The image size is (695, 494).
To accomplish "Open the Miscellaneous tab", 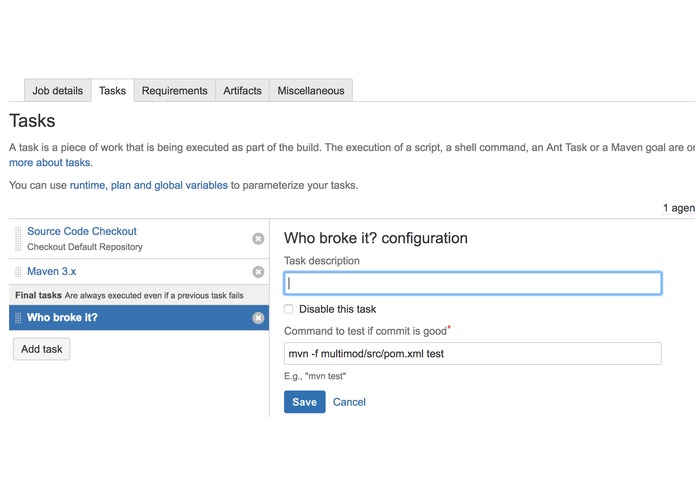I will (x=311, y=90).
